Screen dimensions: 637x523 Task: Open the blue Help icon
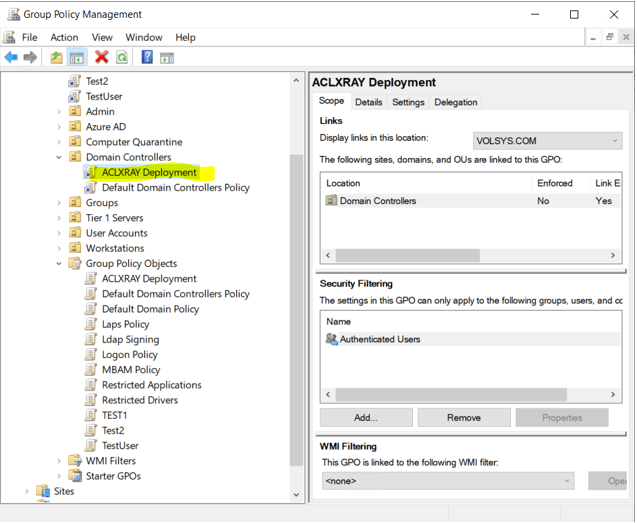coord(147,58)
